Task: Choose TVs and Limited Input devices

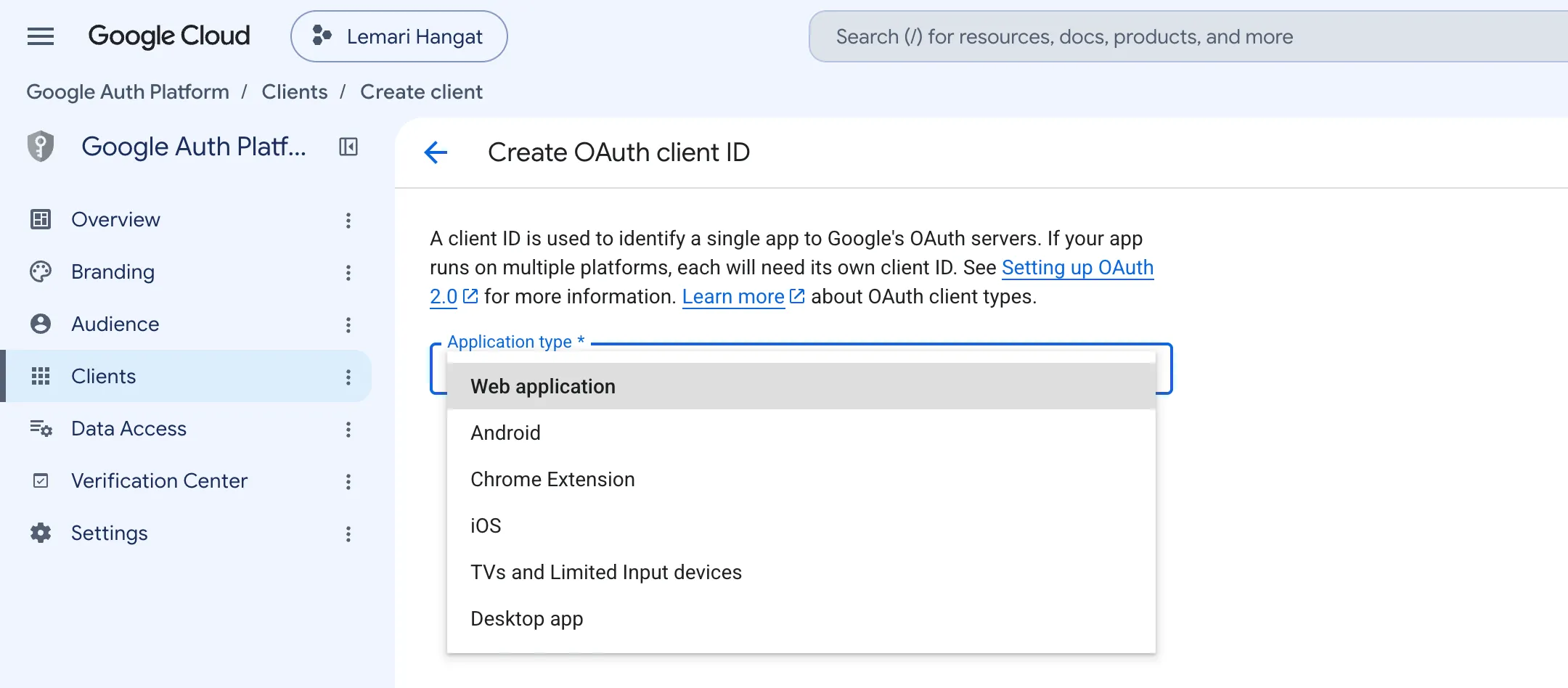Action: tap(801, 572)
